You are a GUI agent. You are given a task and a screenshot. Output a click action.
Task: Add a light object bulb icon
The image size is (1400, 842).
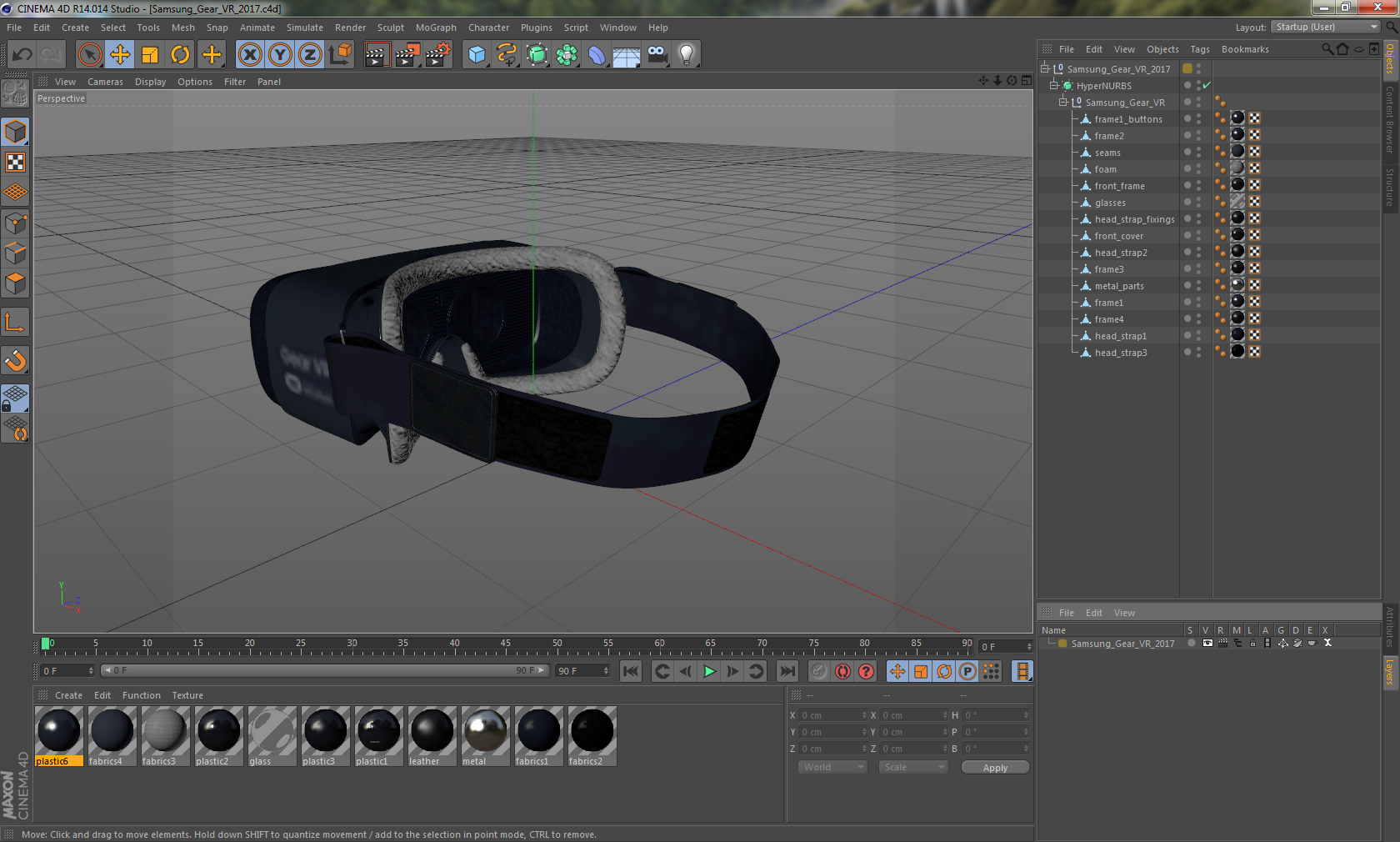pyautogui.click(x=687, y=55)
